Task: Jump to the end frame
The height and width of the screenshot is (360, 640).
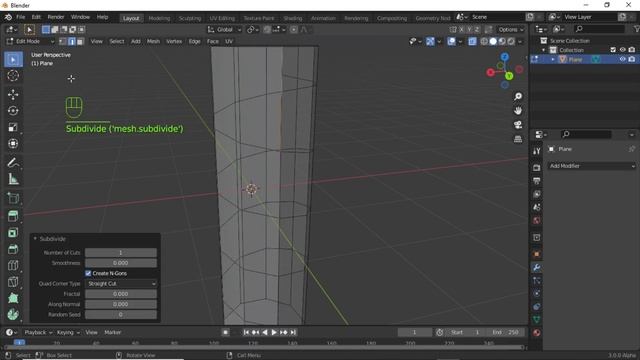Action: pyautogui.click(x=293, y=332)
